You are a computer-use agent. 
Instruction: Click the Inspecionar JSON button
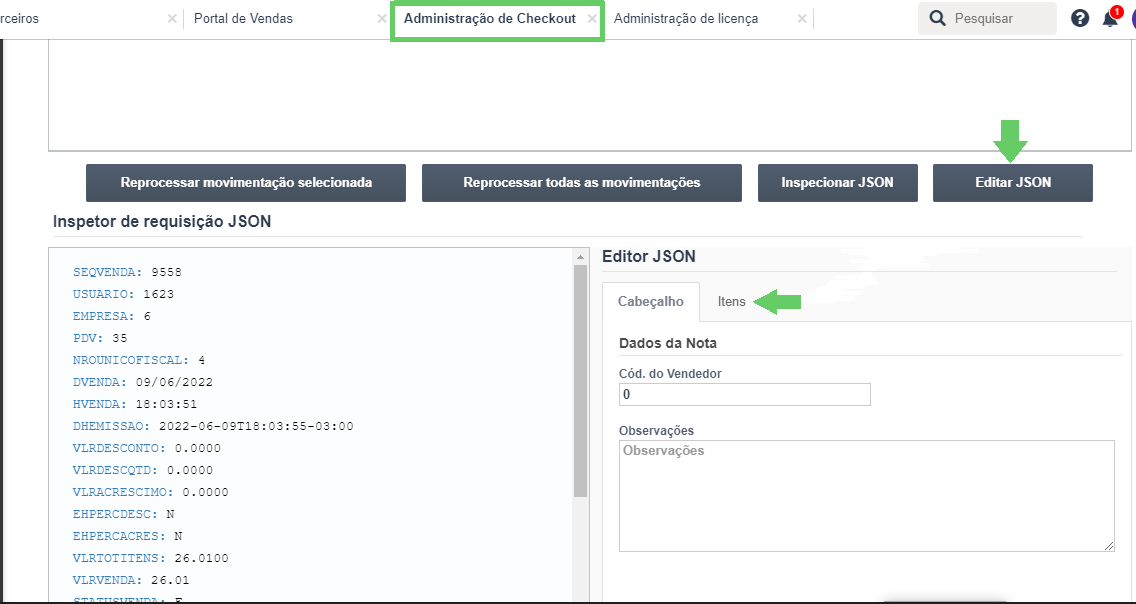pyautogui.click(x=838, y=183)
